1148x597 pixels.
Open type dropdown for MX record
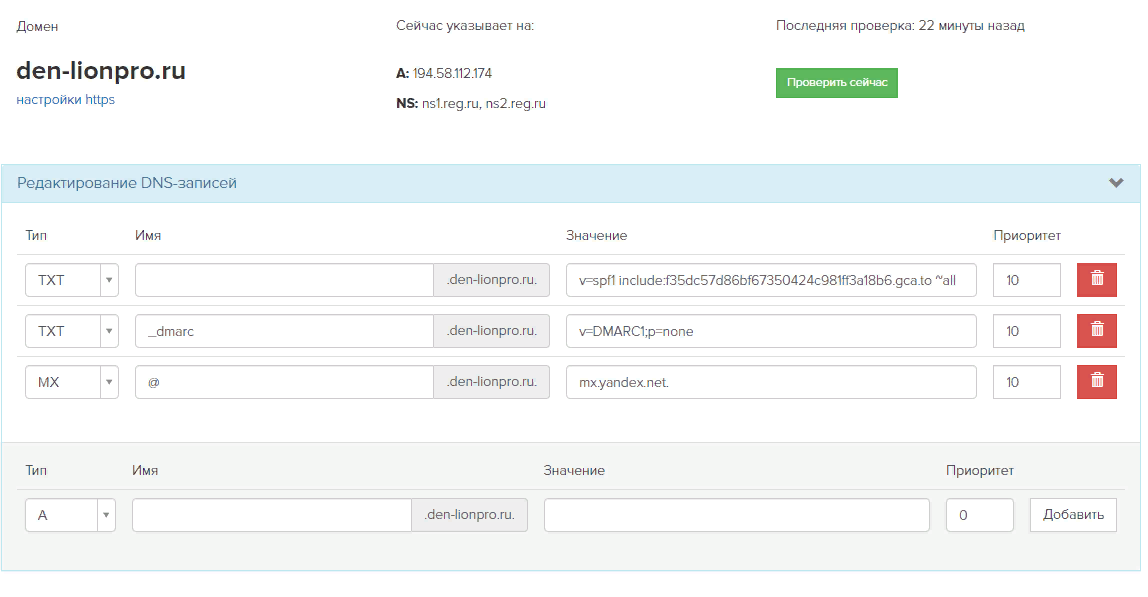coord(72,382)
